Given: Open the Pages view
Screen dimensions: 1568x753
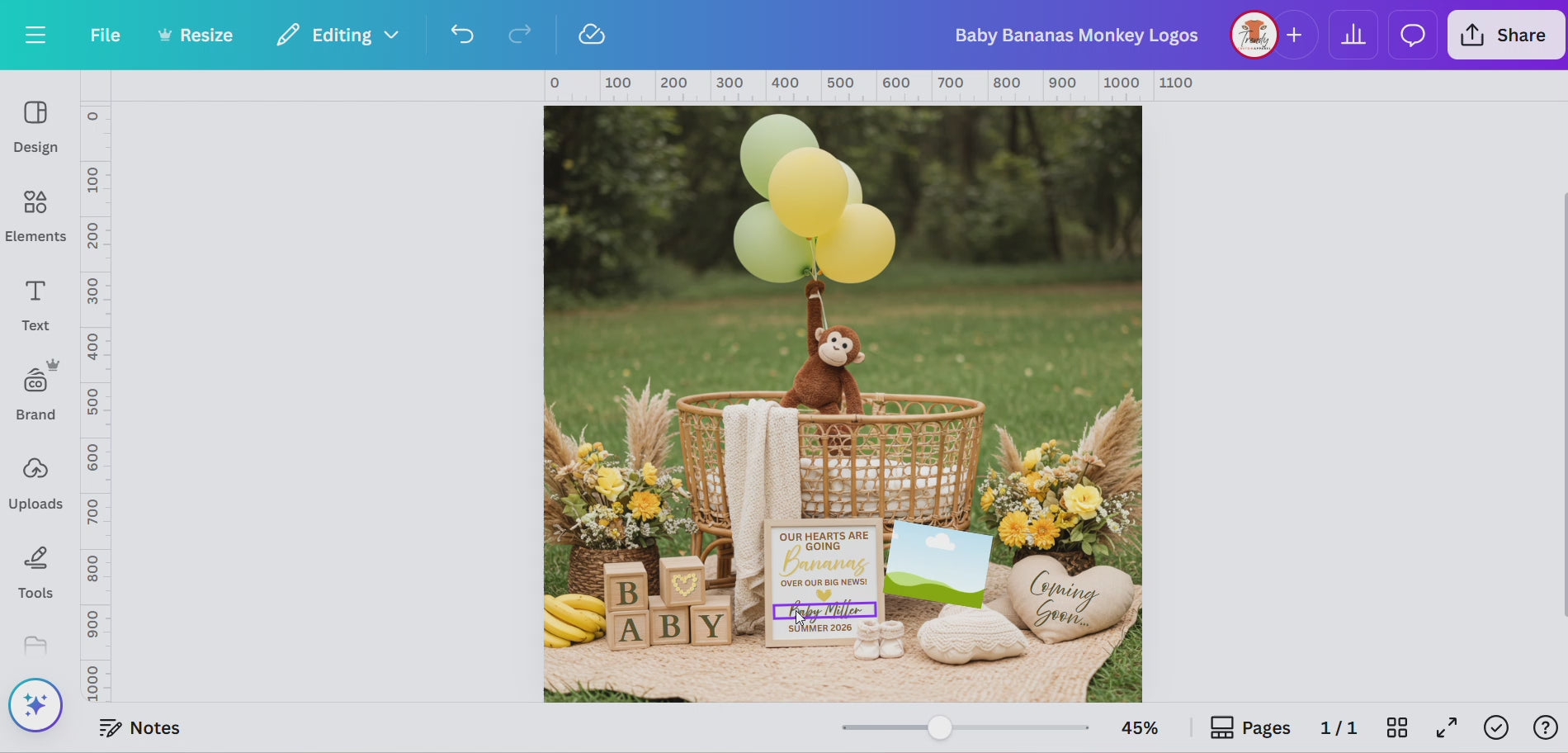Looking at the screenshot, I should [1250, 727].
